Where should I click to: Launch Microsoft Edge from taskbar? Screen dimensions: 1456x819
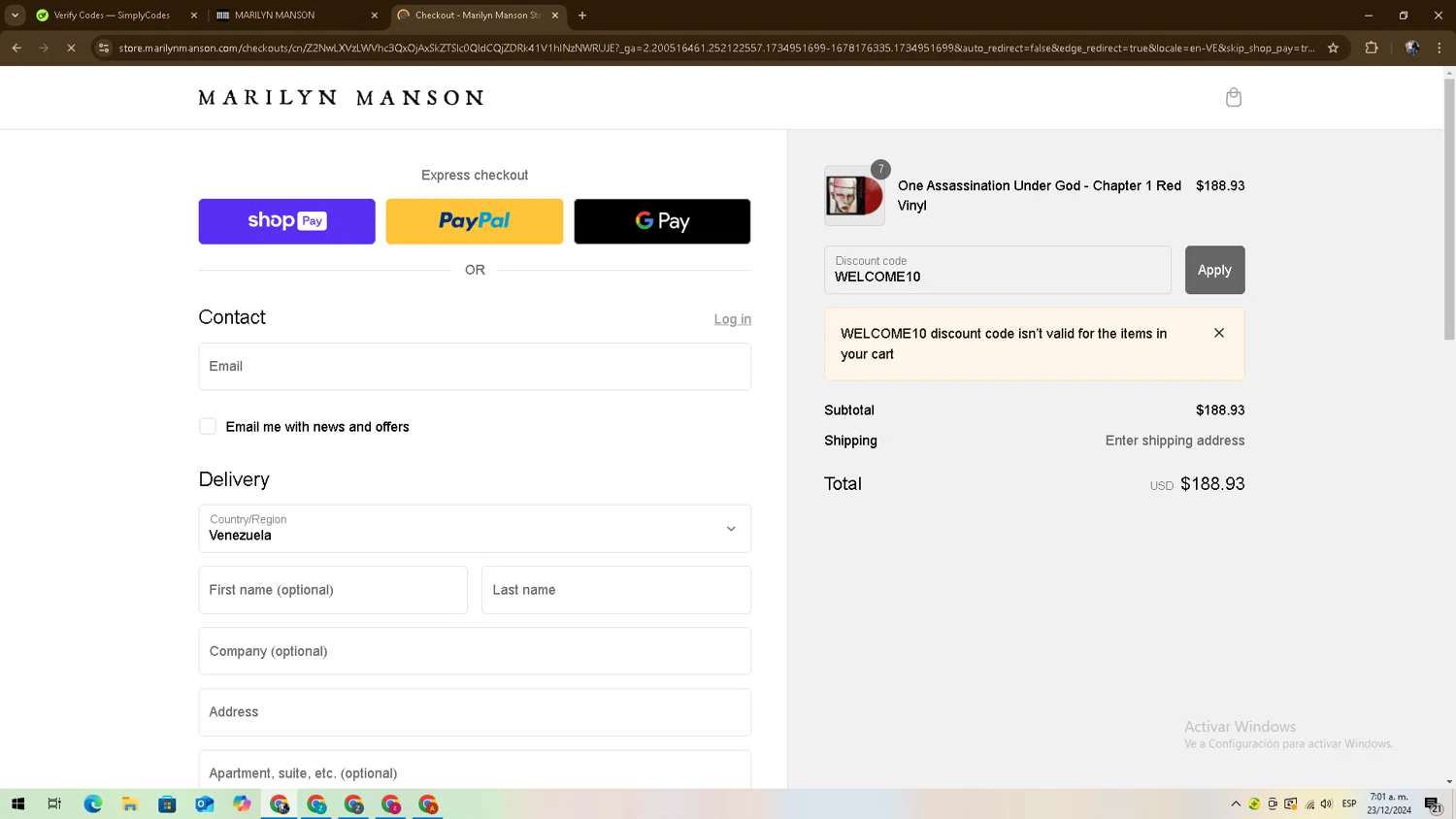click(x=93, y=803)
